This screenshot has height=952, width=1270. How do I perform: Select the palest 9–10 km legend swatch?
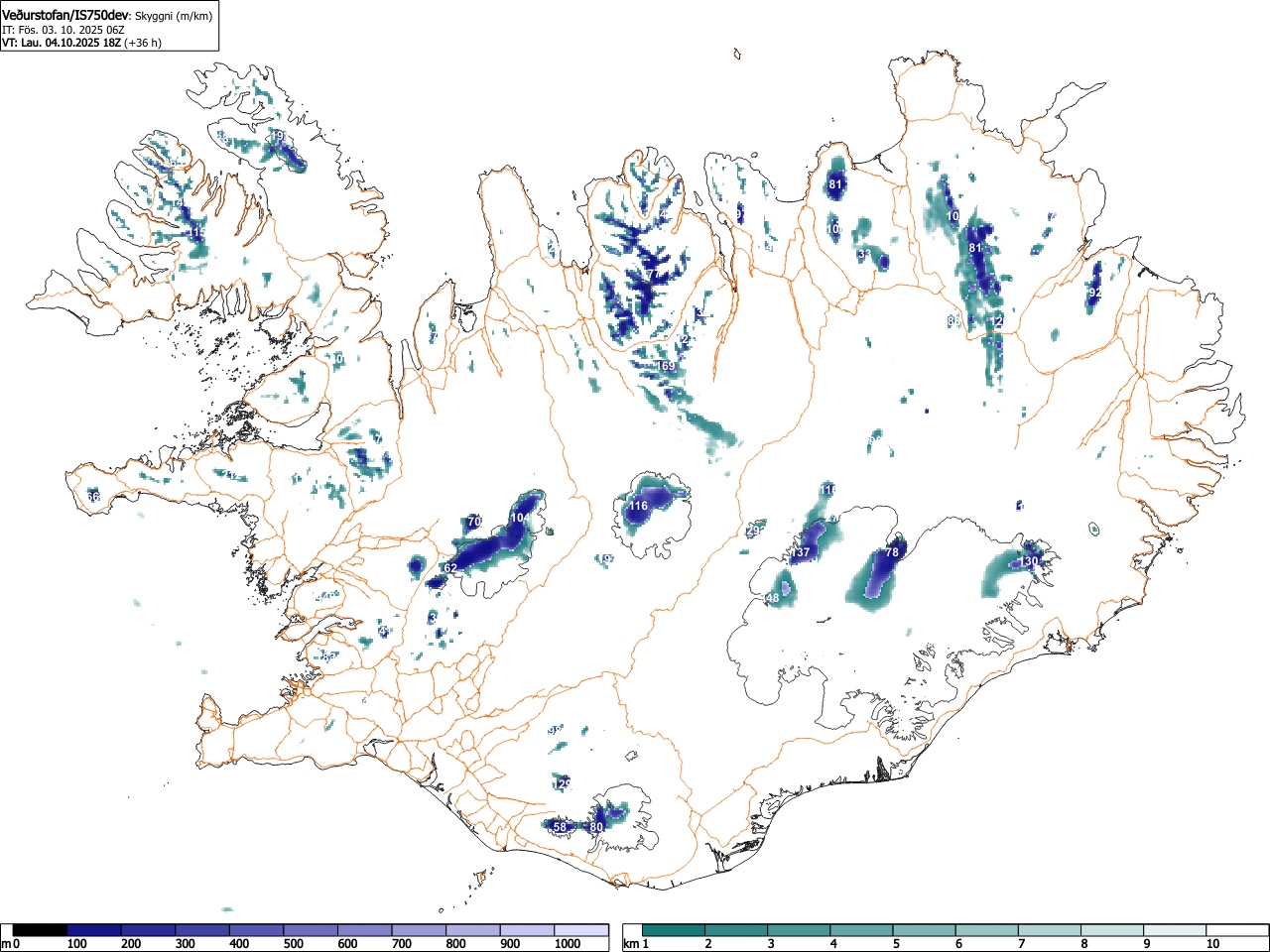click(x=1176, y=930)
